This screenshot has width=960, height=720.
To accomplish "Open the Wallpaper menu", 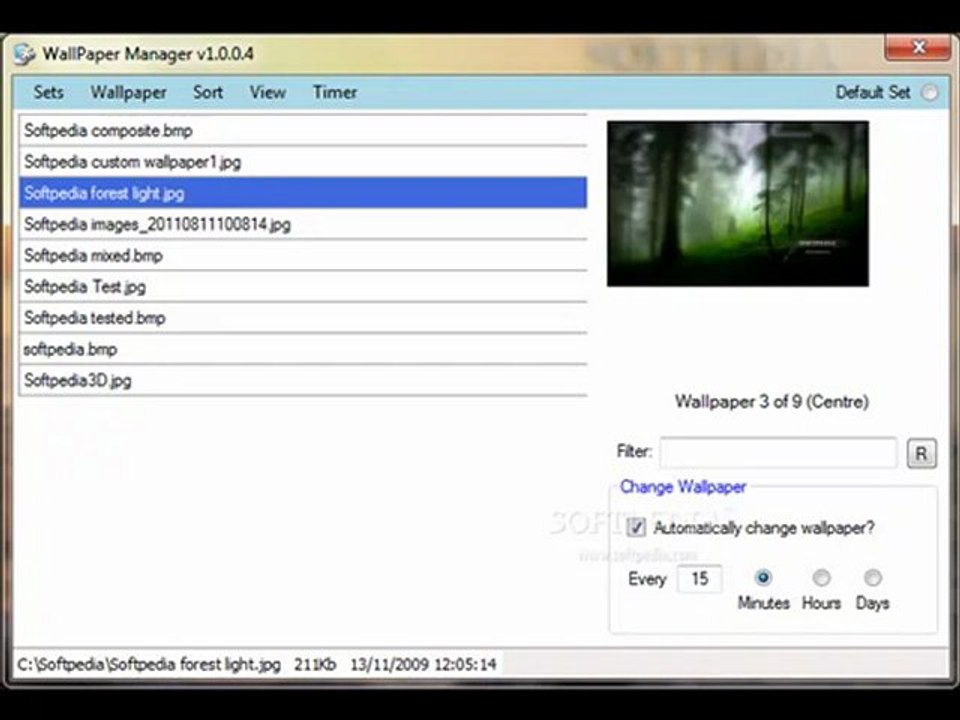I will (x=129, y=92).
